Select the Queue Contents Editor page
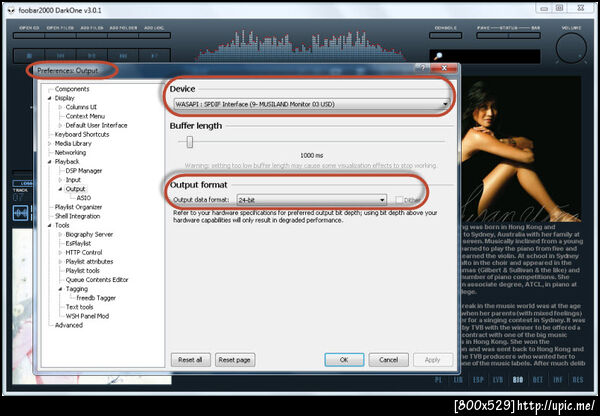Screen dimensions: 600x416 tap(97, 280)
